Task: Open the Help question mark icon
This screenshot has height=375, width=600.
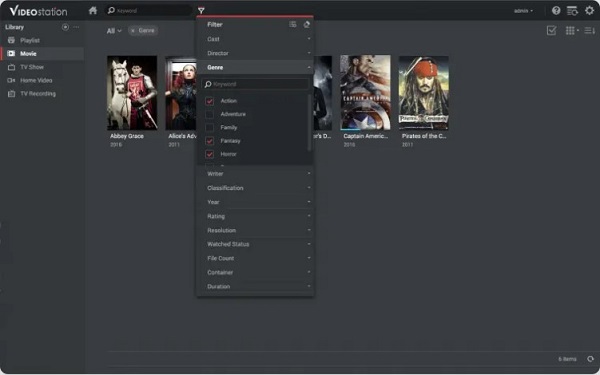Action: click(556, 10)
